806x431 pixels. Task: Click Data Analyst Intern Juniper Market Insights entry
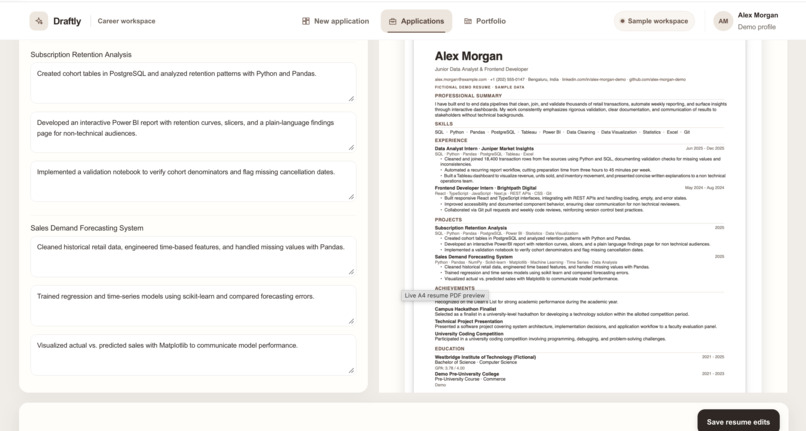pyautogui.click(x=484, y=148)
